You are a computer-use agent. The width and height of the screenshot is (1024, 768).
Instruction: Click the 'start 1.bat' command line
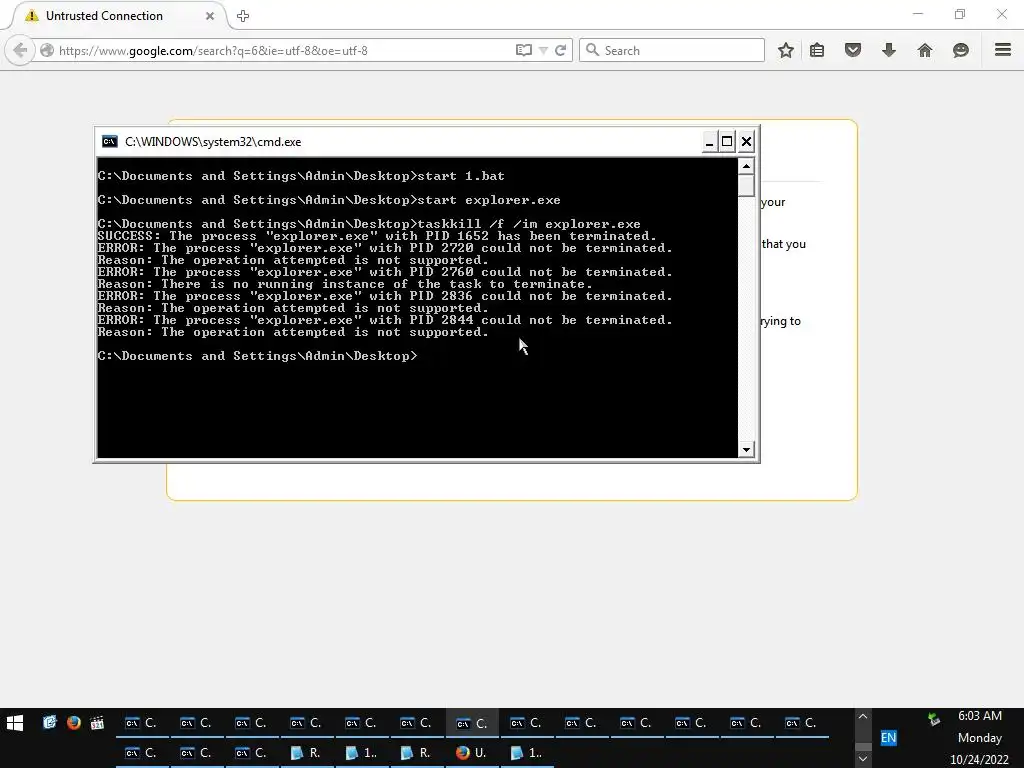301,176
